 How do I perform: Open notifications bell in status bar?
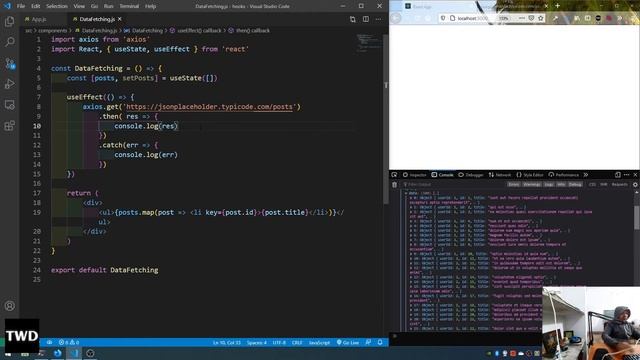point(380,342)
